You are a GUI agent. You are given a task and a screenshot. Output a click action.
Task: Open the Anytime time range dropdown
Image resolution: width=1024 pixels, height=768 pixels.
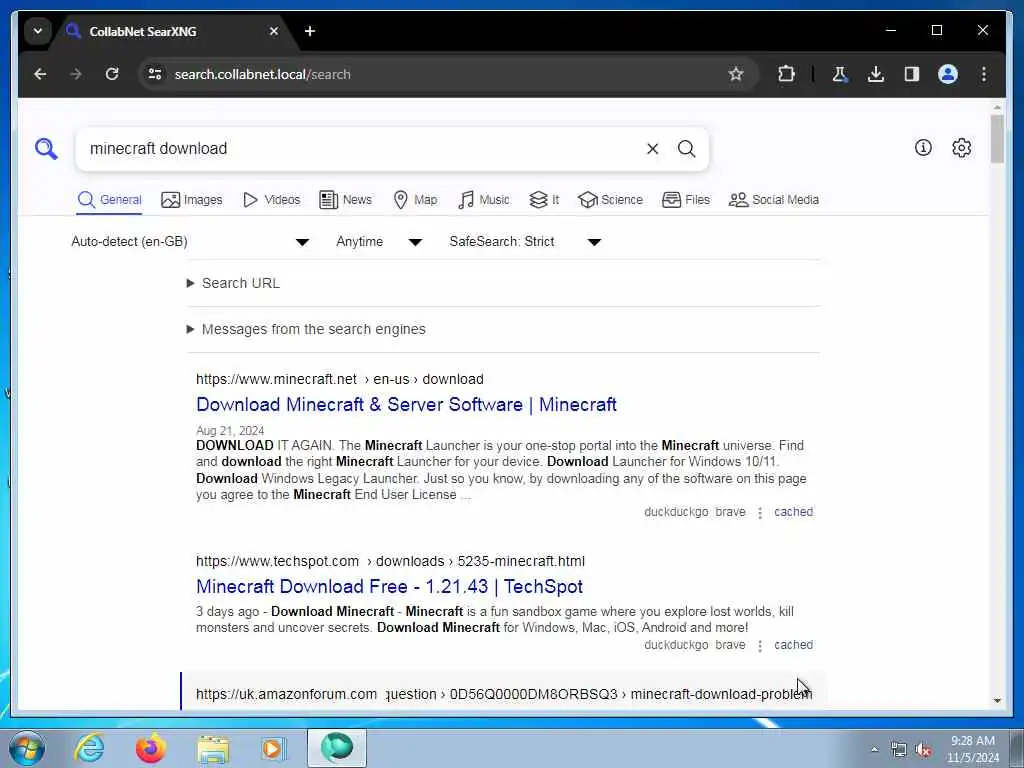(x=379, y=242)
